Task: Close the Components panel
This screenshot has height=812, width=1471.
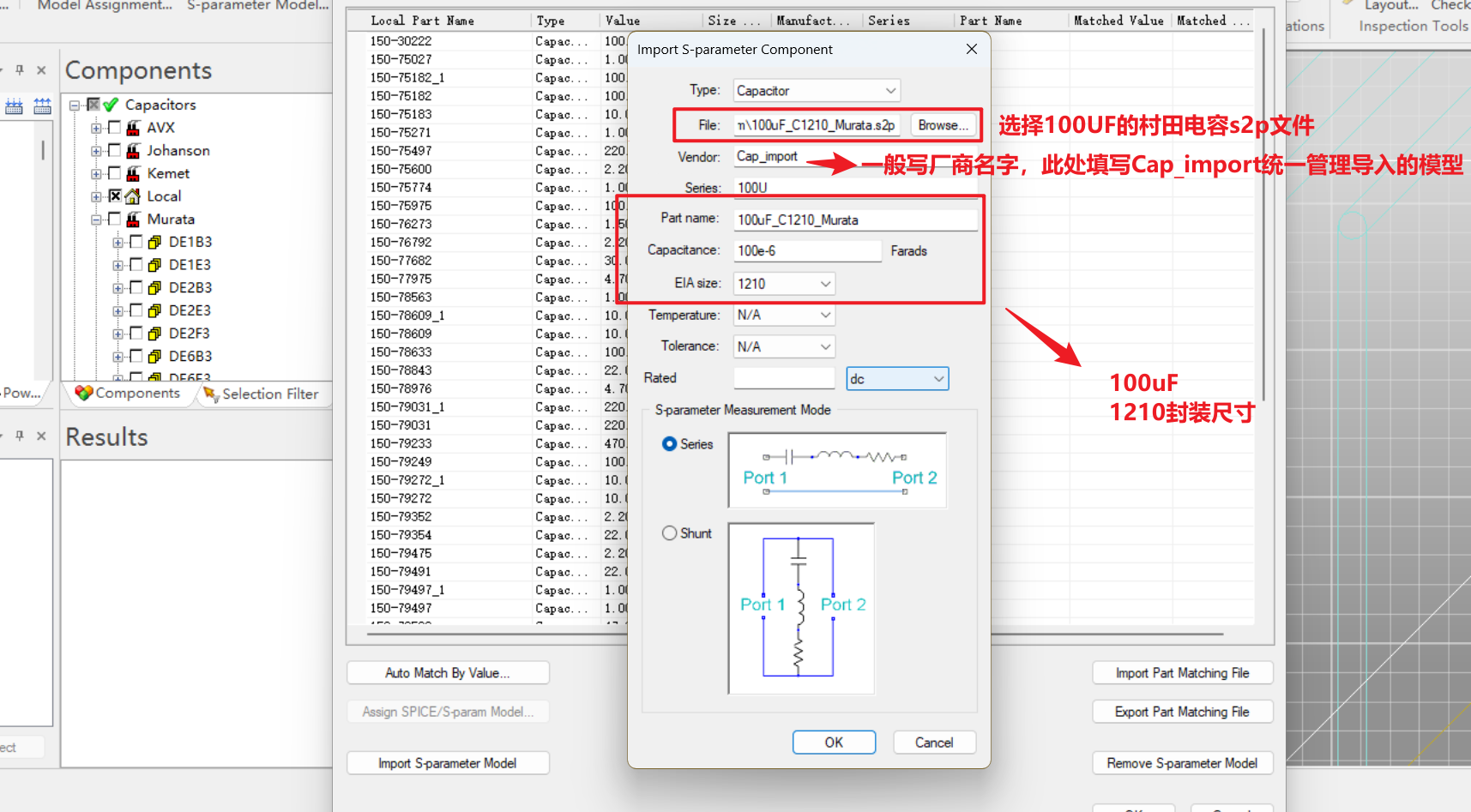Action: point(41,70)
